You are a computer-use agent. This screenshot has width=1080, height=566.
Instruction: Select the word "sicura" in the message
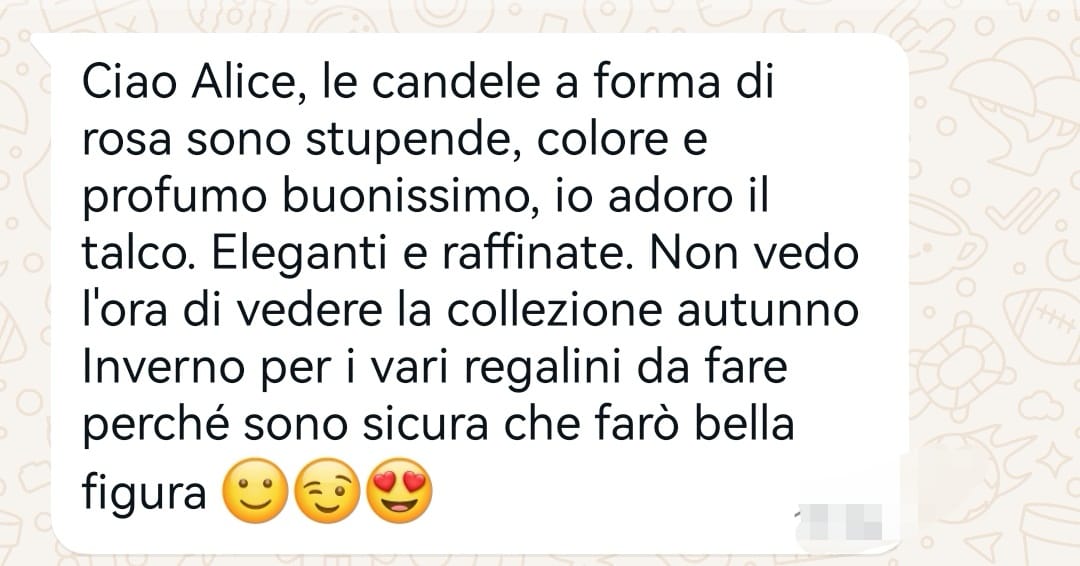coord(426,426)
